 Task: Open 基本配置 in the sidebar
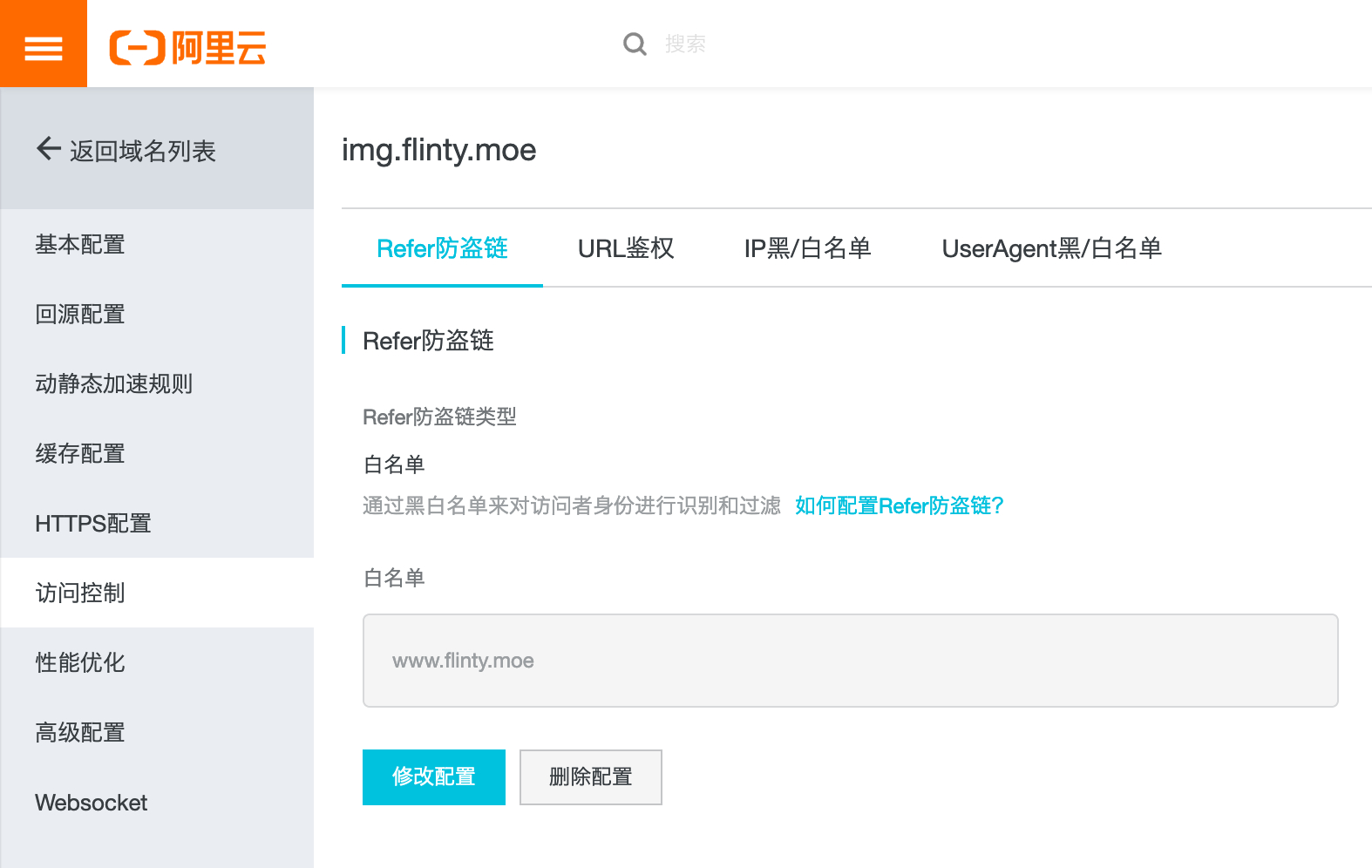80,244
